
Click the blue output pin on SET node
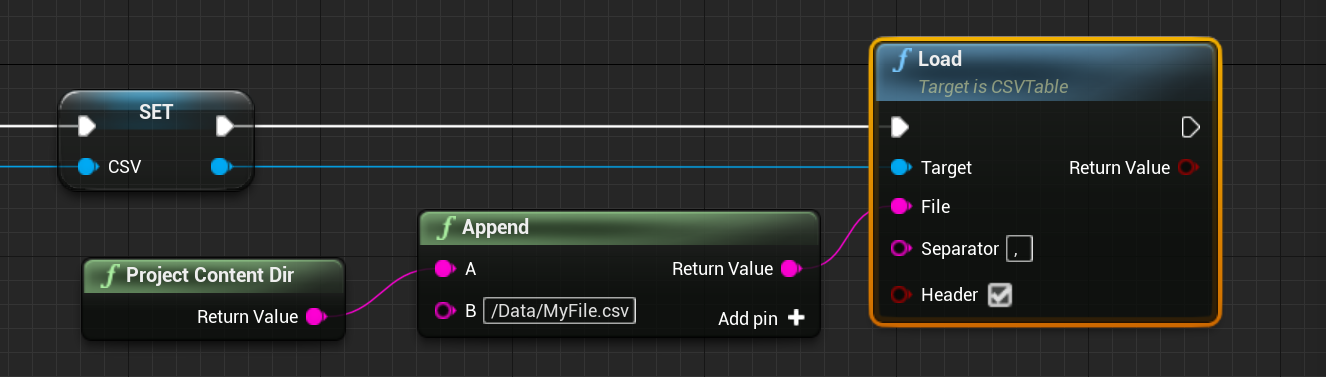click(221, 166)
